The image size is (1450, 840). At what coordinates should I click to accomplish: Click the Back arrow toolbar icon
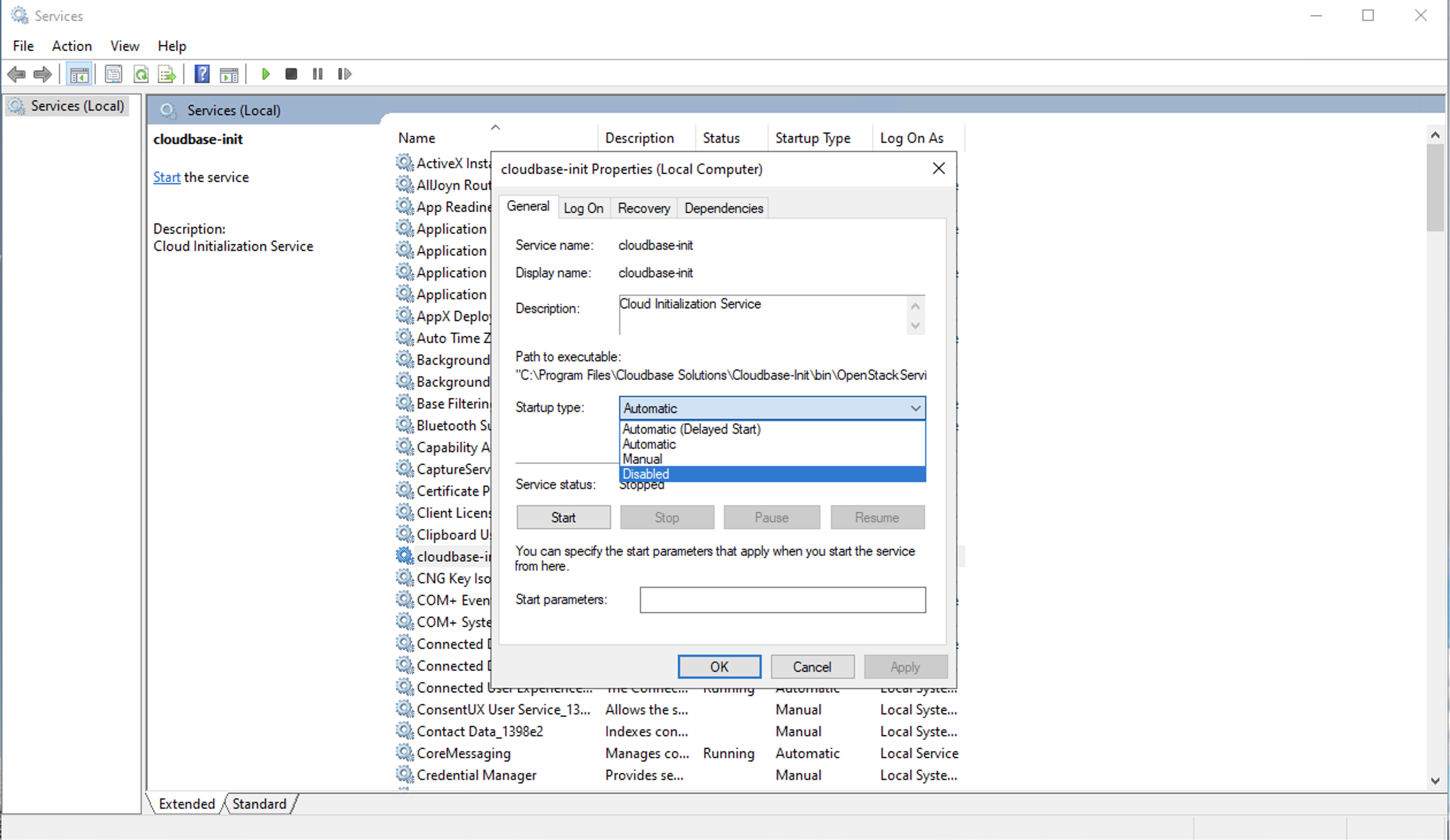(x=16, y=74)
